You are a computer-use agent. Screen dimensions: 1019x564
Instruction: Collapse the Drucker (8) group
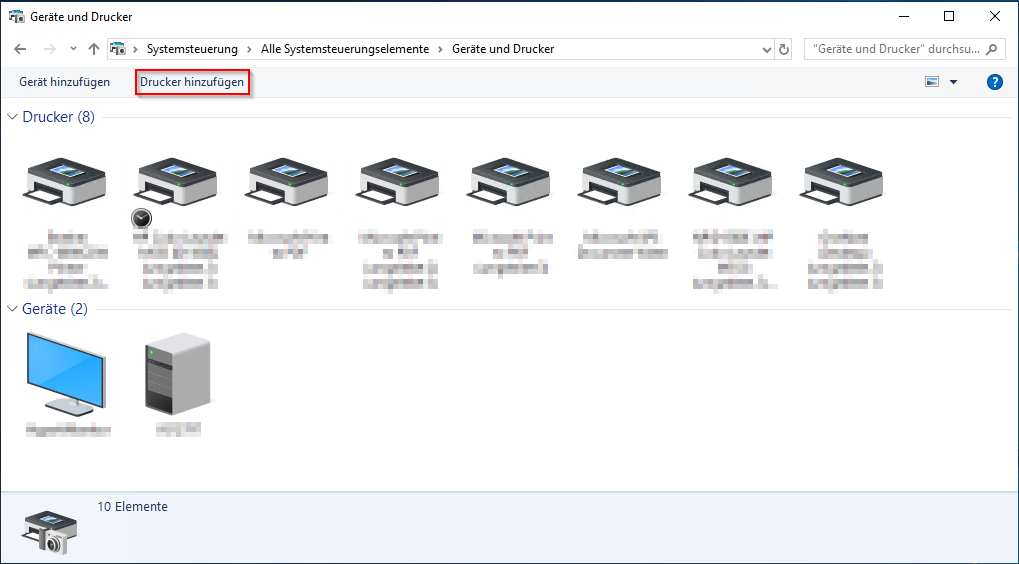pyautogui.click(x=13, y=117)
